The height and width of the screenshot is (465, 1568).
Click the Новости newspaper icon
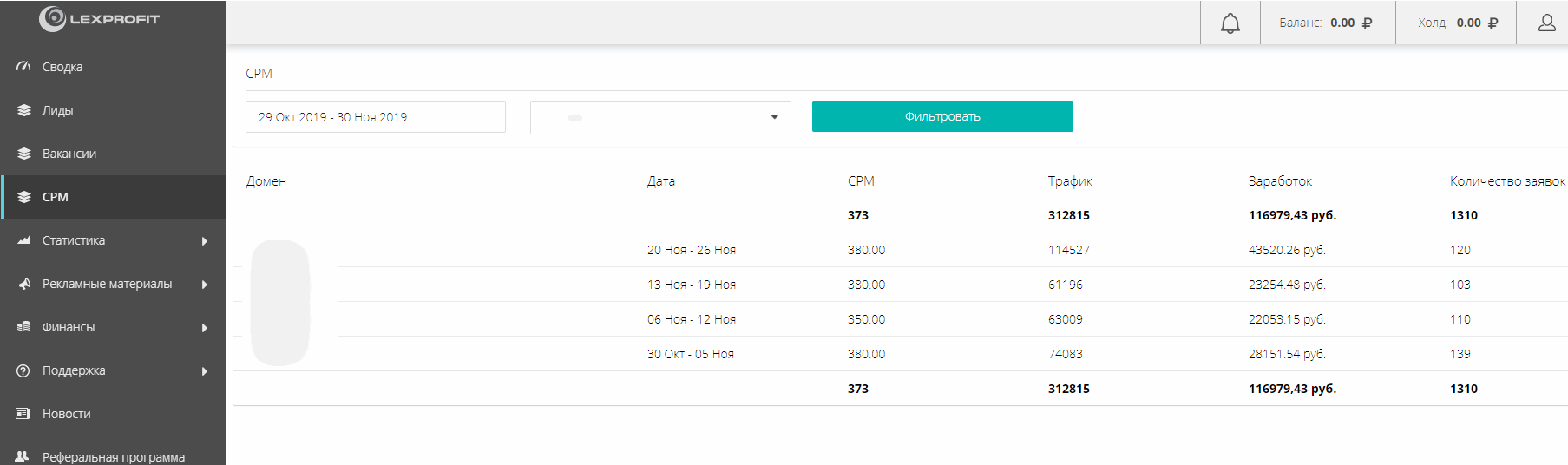23,414
